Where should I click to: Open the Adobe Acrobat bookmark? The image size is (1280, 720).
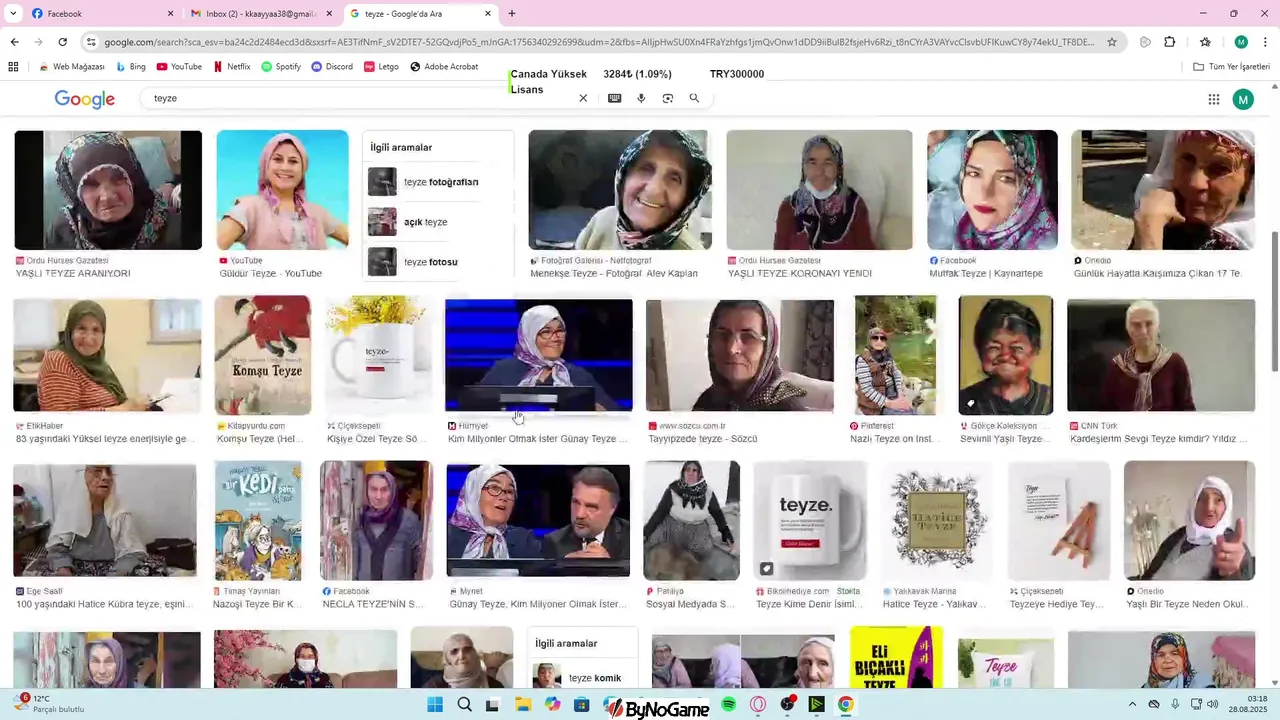point(444,67)
